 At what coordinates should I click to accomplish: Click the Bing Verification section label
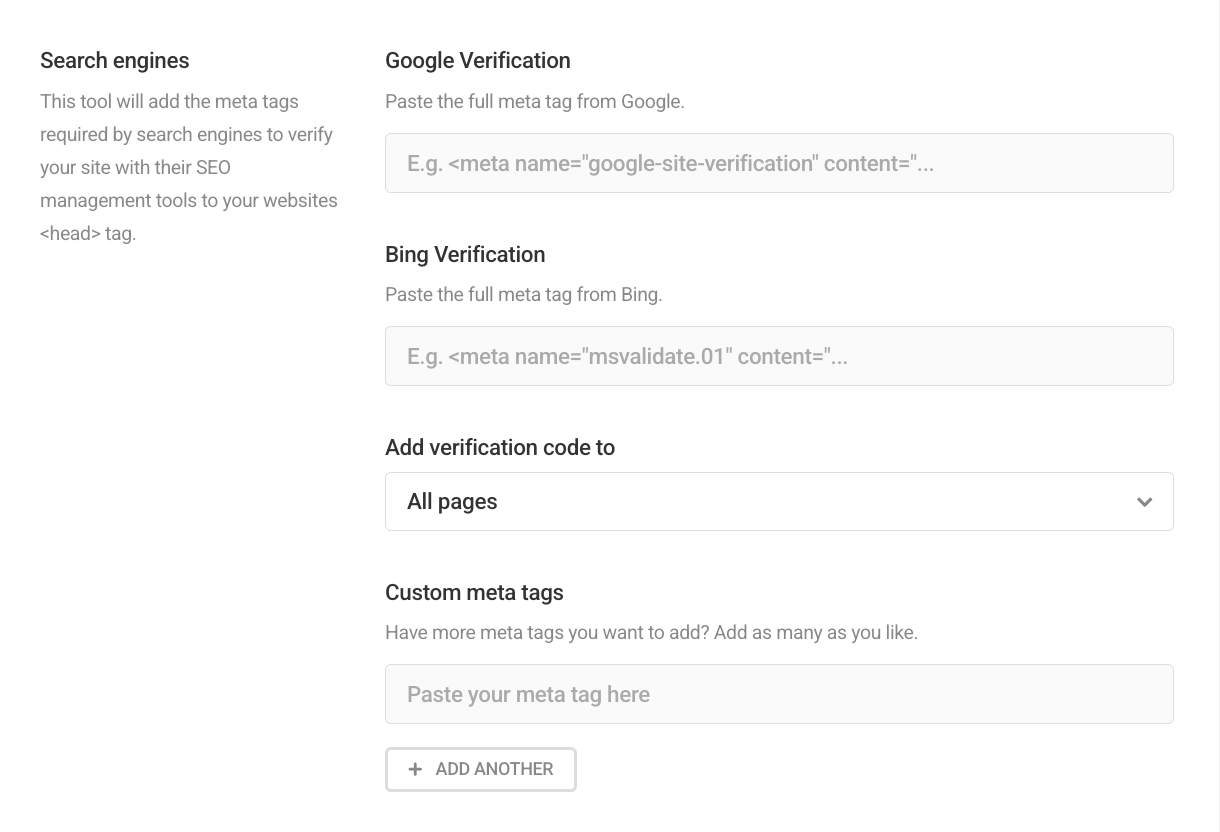click(x=464, y=254)
